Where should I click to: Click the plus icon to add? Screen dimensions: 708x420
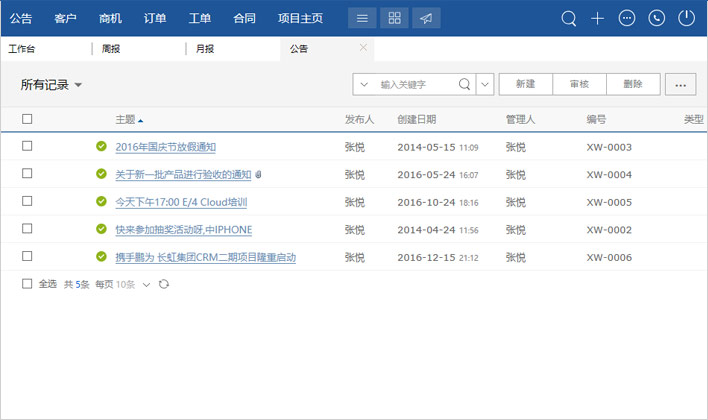[x=598, y=18]
